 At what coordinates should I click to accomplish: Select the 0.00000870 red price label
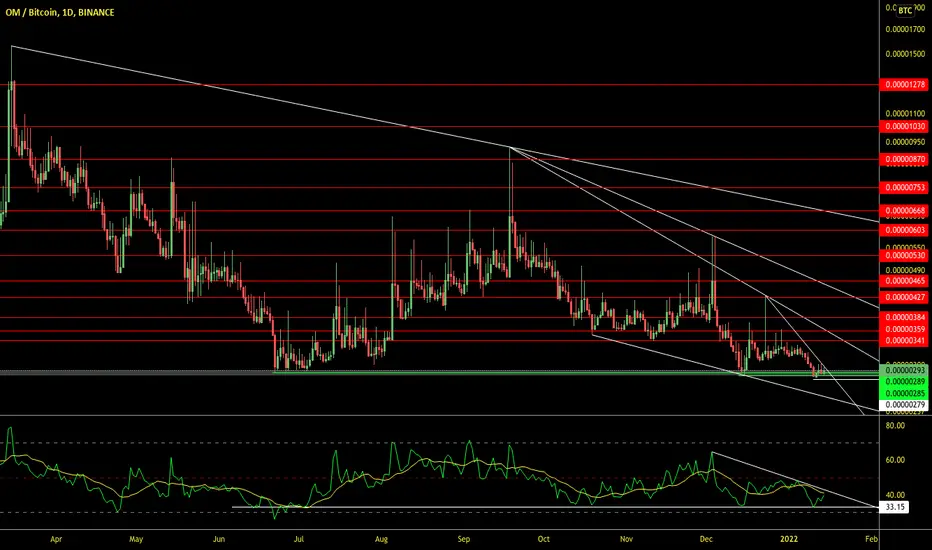[903, 159]
